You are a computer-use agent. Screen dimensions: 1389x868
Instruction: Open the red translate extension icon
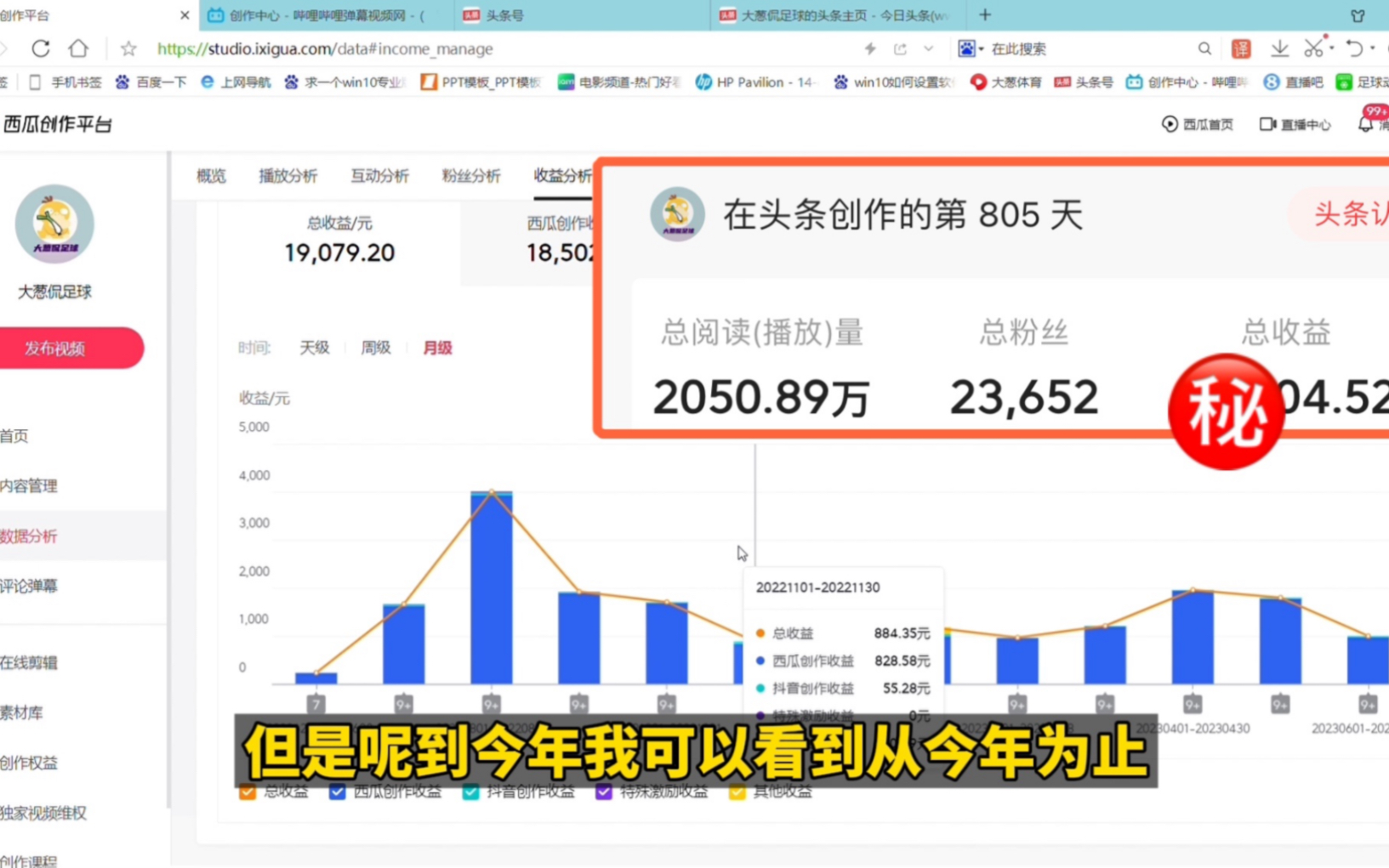coord(1241,48)
